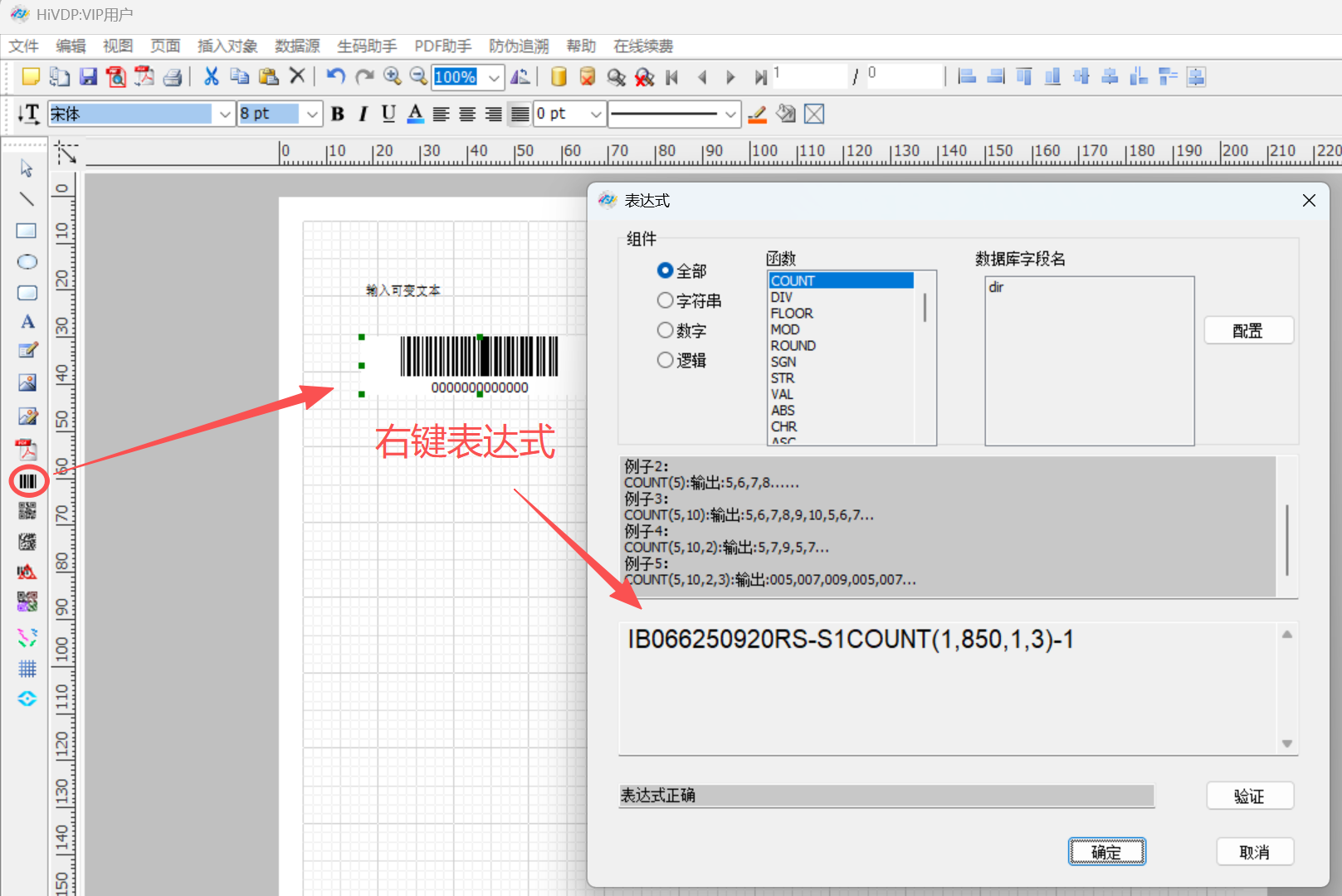Open the 100% zoom dropdown

pos(495,78)
